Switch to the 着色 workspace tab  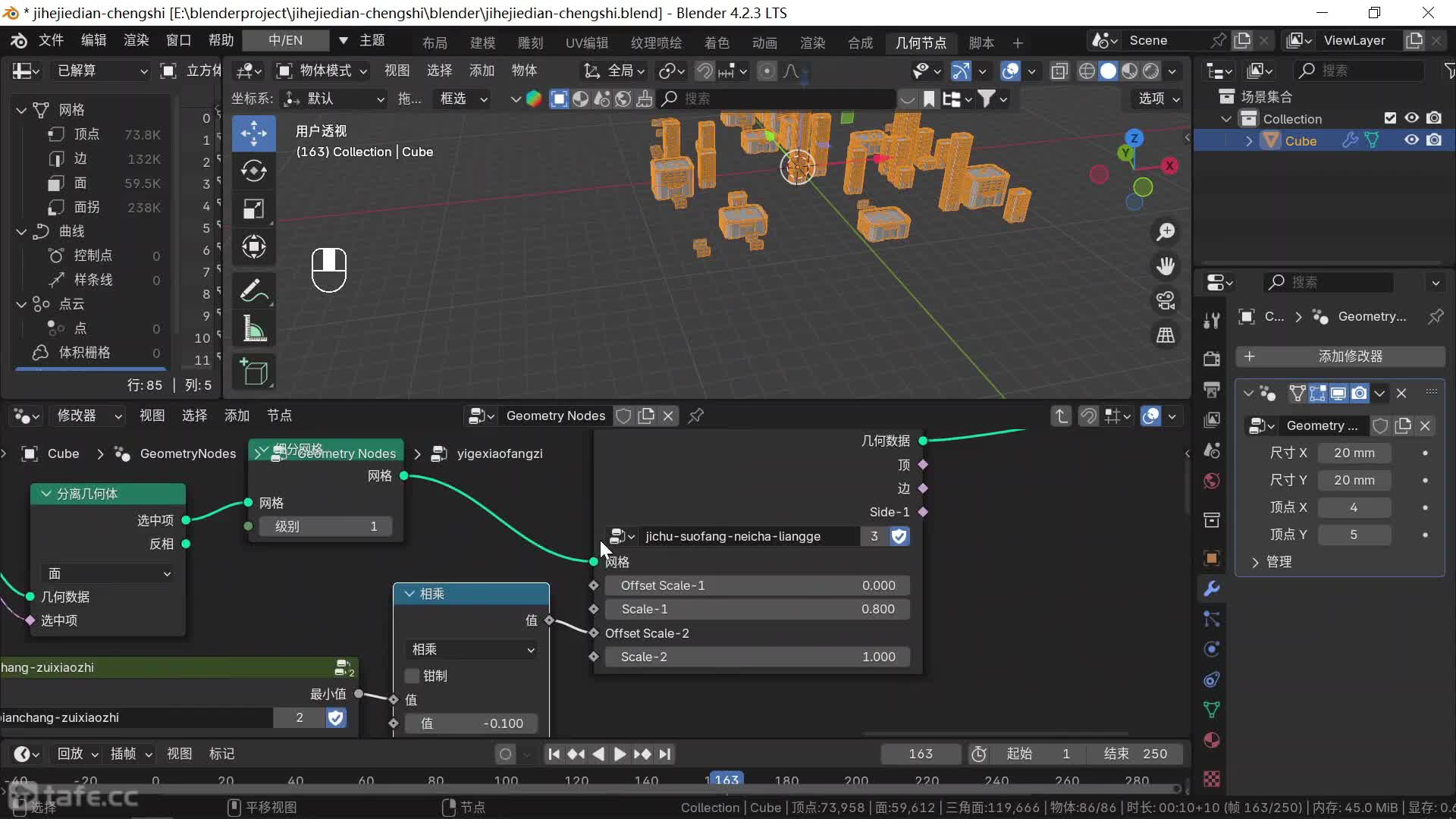coord(716,42)
